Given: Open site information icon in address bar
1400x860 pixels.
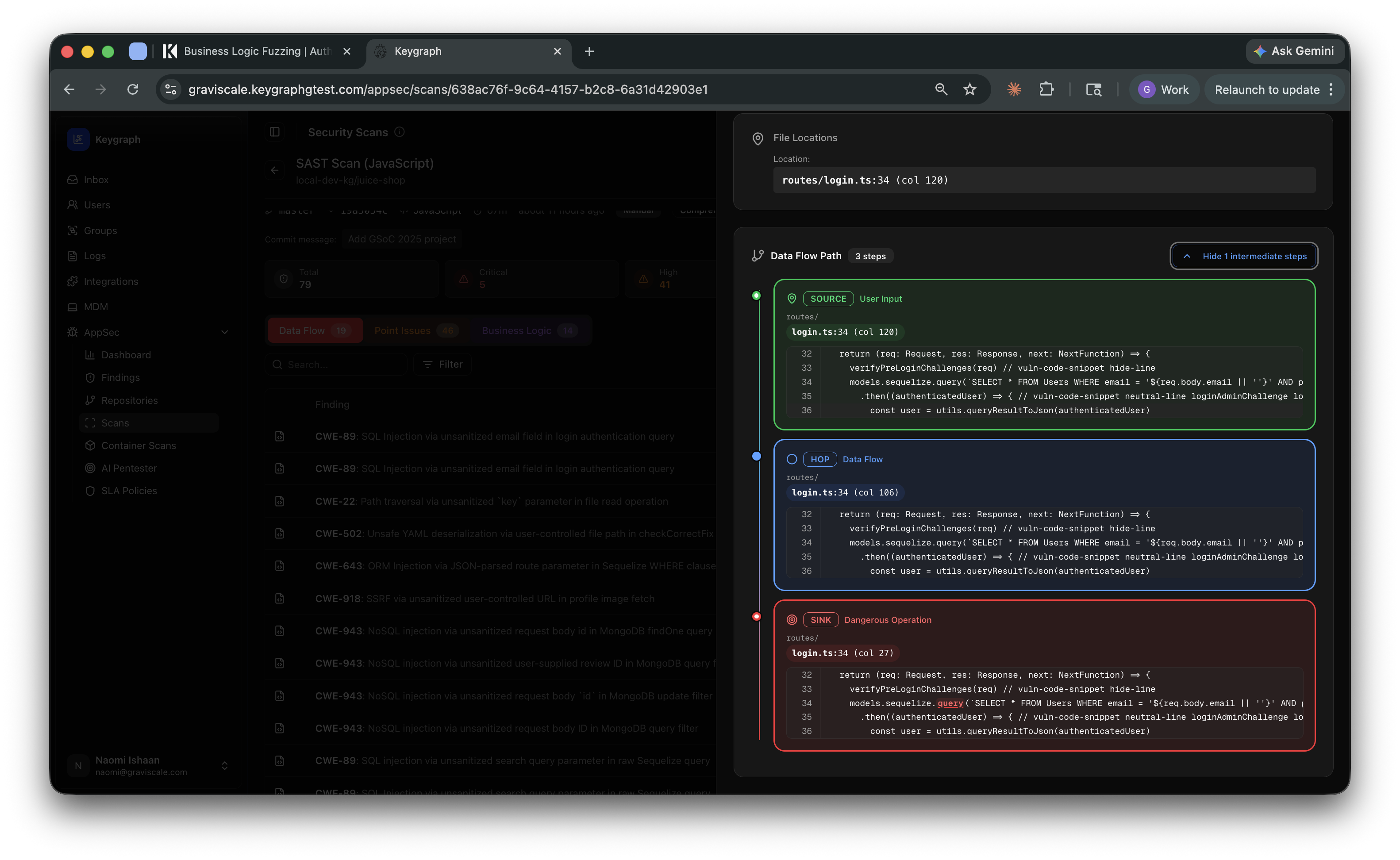Looking at the screenshot, I should (x=171, y=89).
